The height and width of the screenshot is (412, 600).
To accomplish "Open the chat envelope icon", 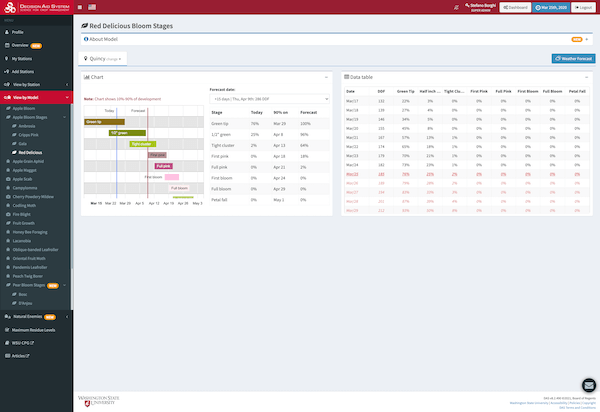I will pyautogui.click(x=589, y=387).
